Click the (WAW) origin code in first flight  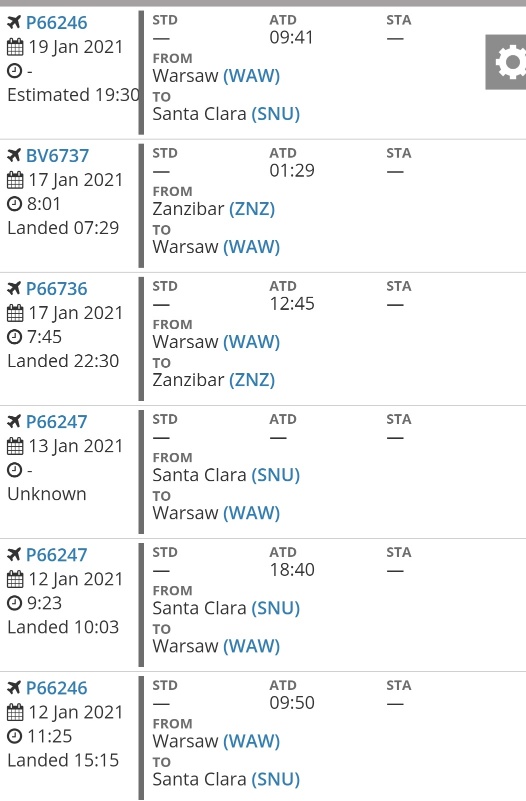(x=252, y=76)
